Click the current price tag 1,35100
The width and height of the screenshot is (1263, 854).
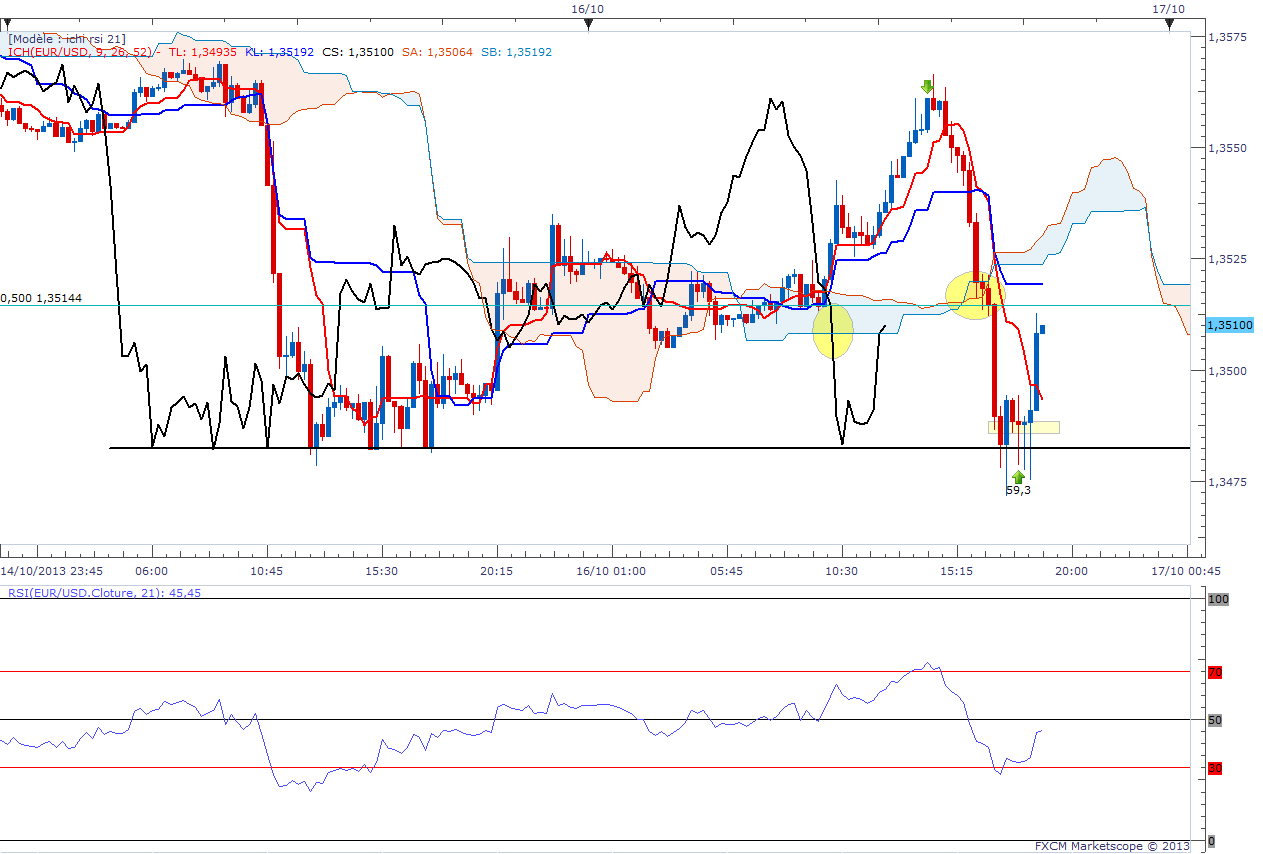point(1230,326)
